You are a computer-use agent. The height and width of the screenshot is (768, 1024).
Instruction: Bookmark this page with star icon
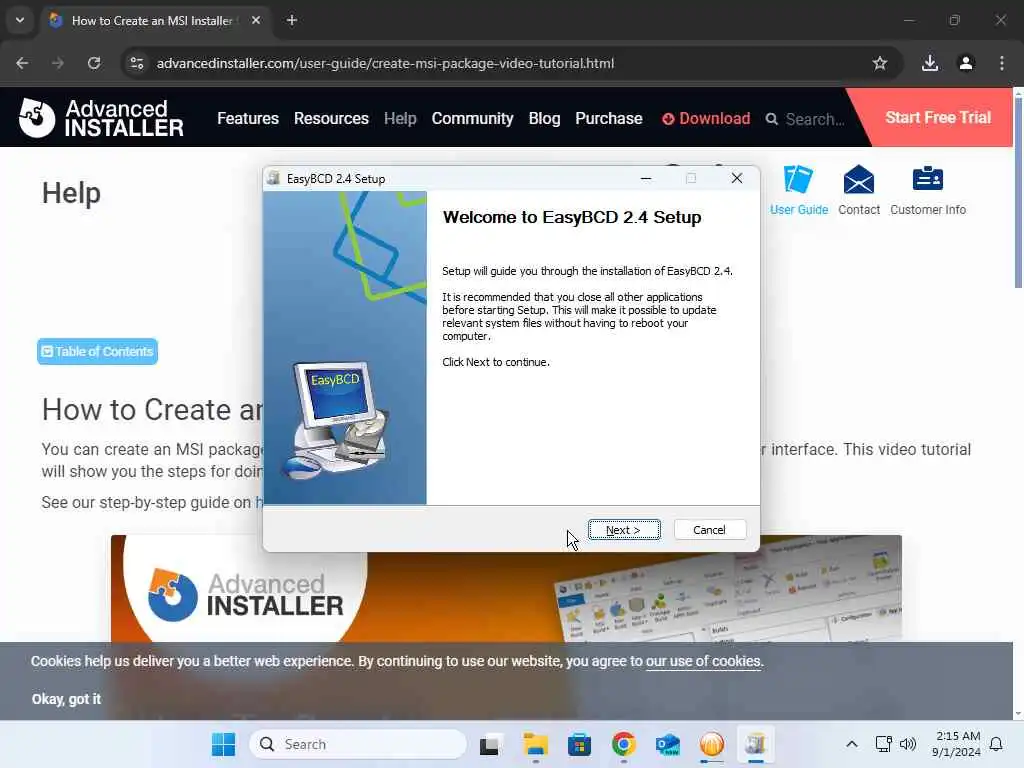click(x=880, y=63)
